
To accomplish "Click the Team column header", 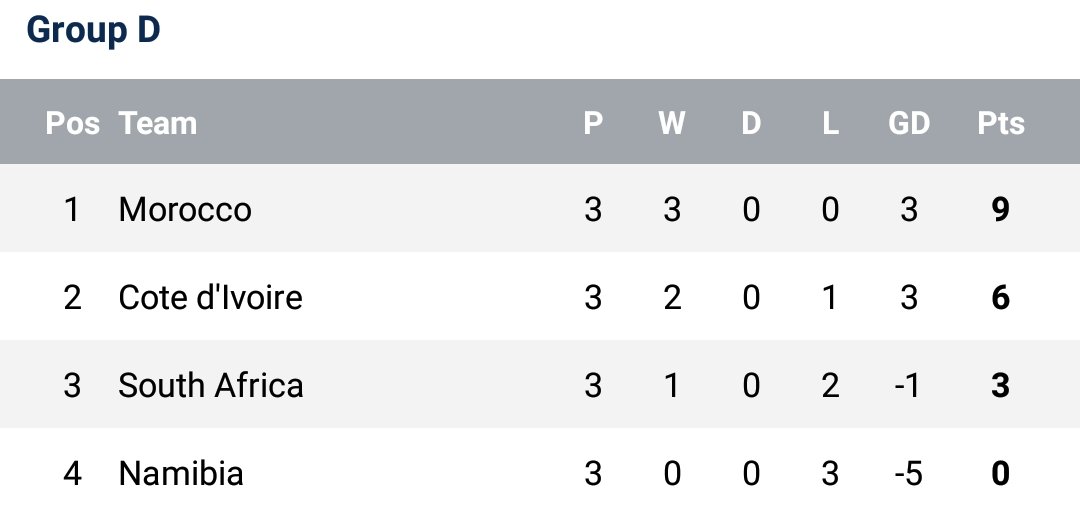I will coord(158,123).
